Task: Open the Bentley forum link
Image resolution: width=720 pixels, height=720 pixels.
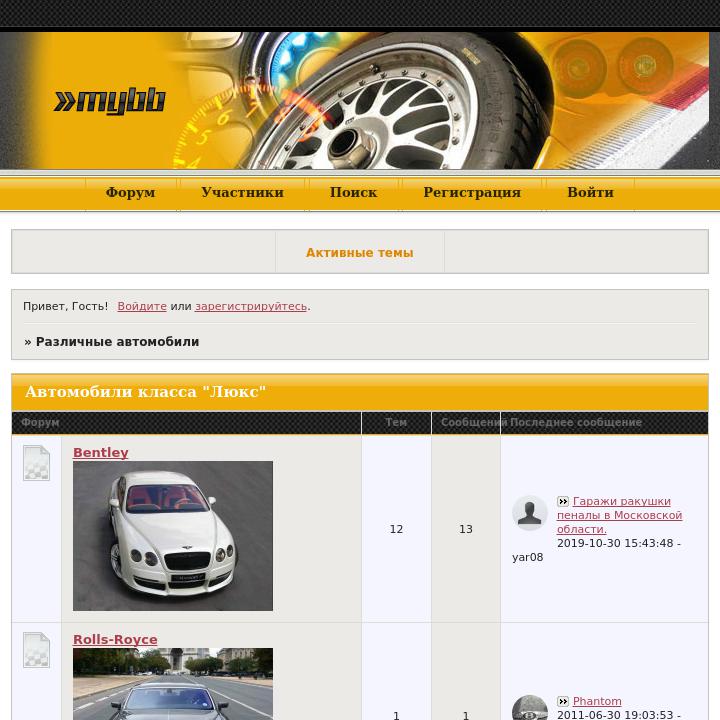Action: click(101, 452)
